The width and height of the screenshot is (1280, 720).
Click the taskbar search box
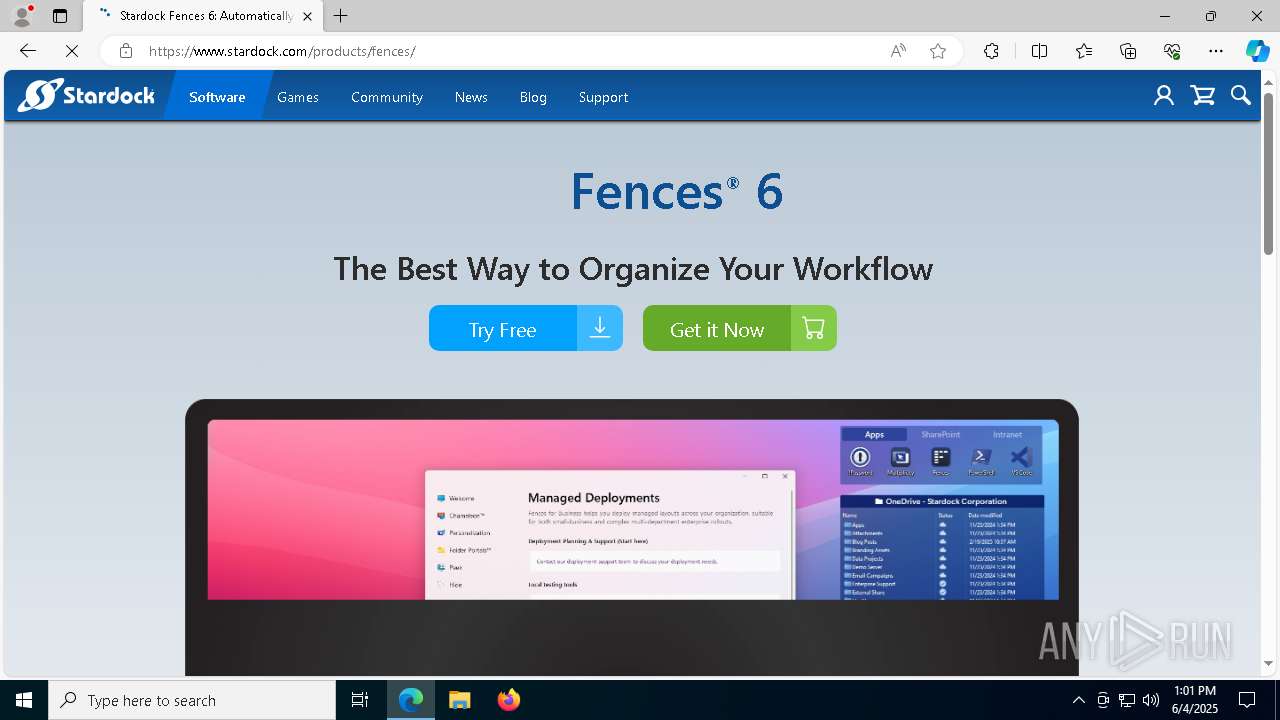tap(192, 700)
